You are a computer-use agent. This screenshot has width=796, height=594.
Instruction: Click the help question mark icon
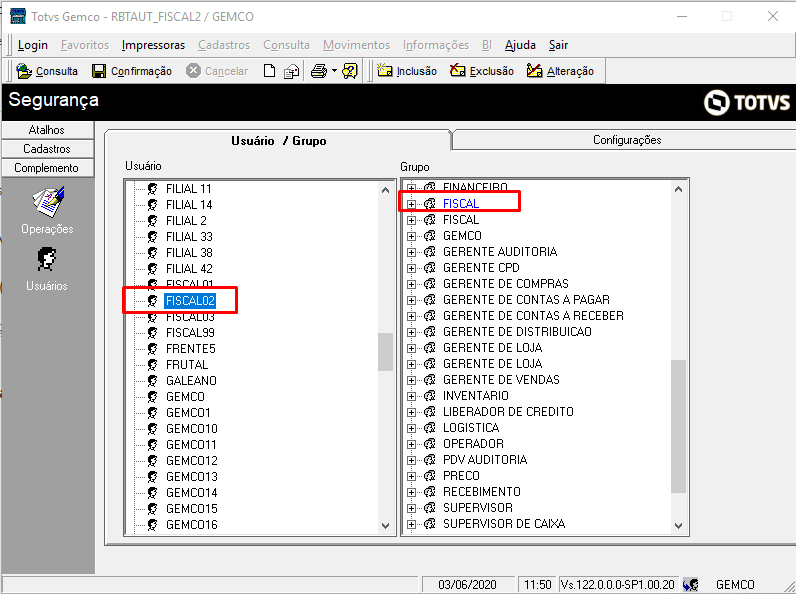tap(350, 71)
